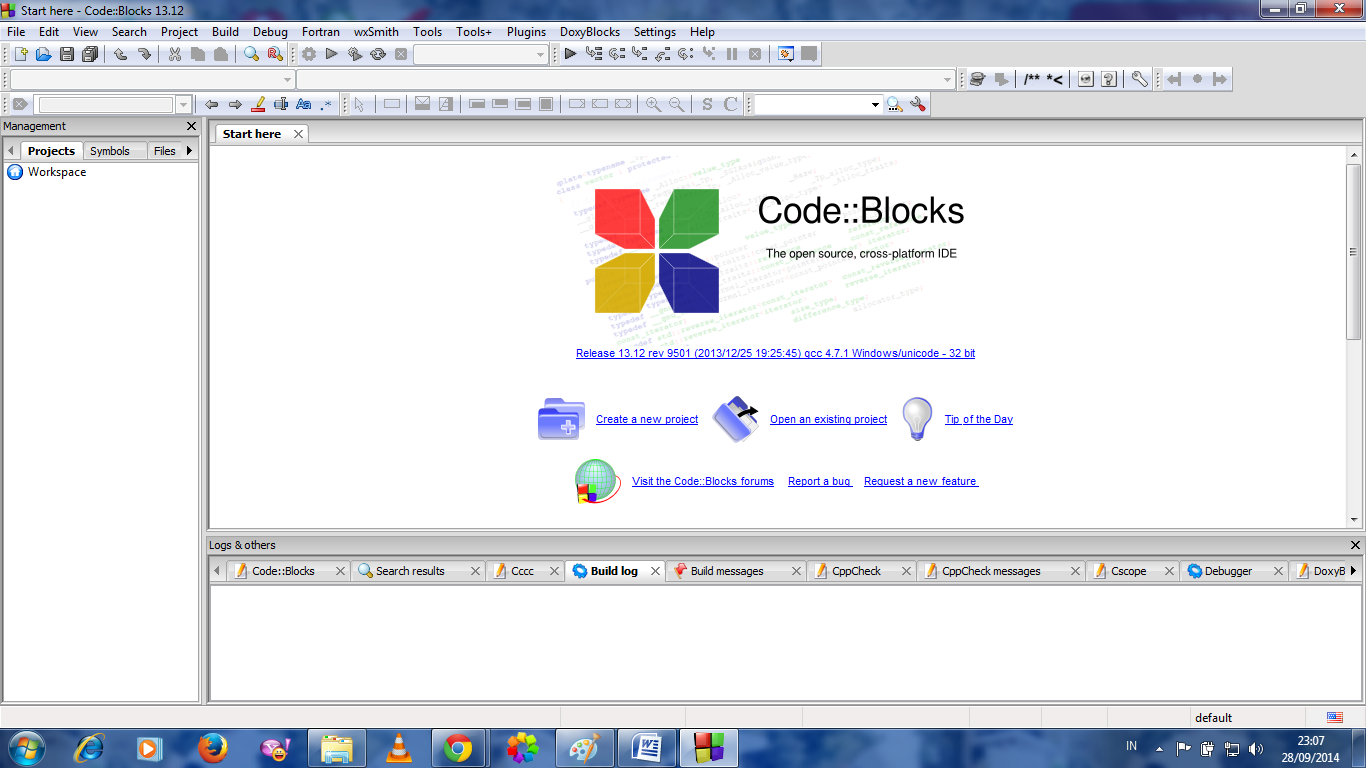The image size is (1366, 768).
Task: Click the Open file folder icon
Action: [x=43, y=54]
